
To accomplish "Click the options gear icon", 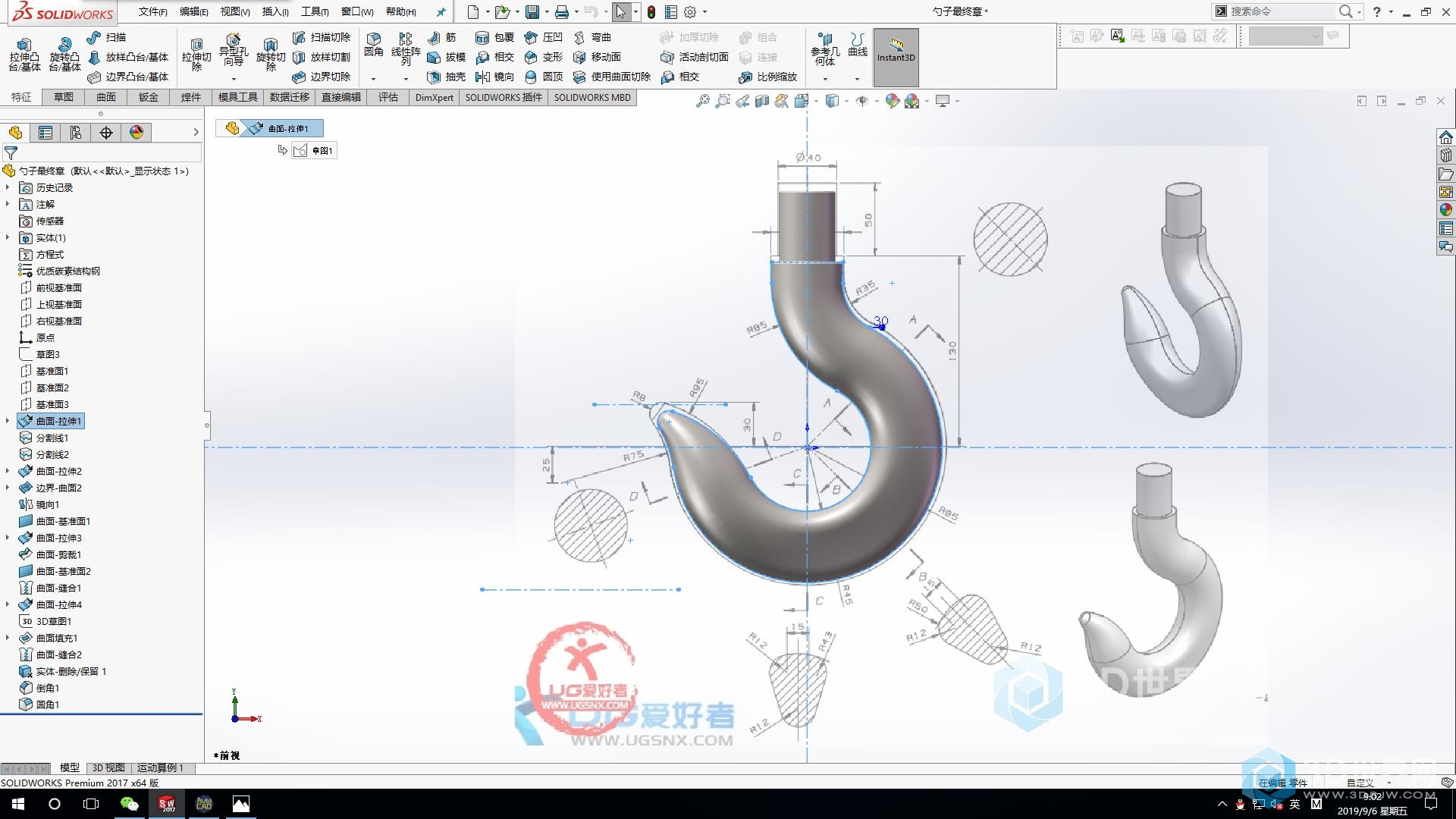I will click(690, 11).
